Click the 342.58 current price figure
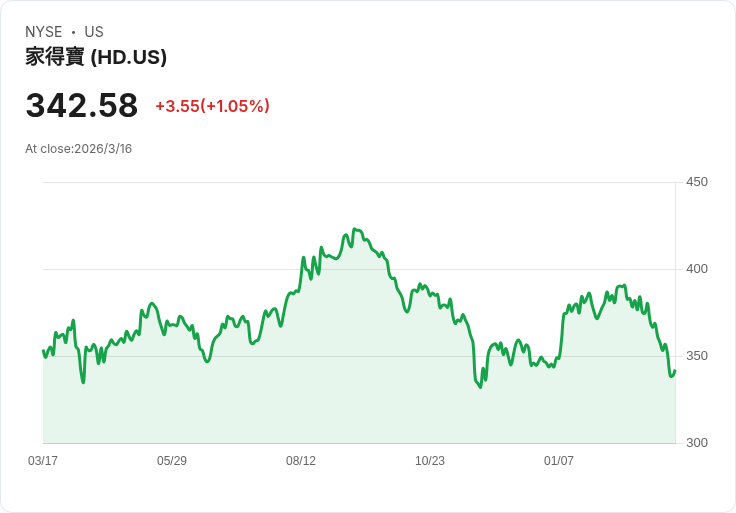The width and height of the screenshot is (736, 513). (x=82, y=105)
